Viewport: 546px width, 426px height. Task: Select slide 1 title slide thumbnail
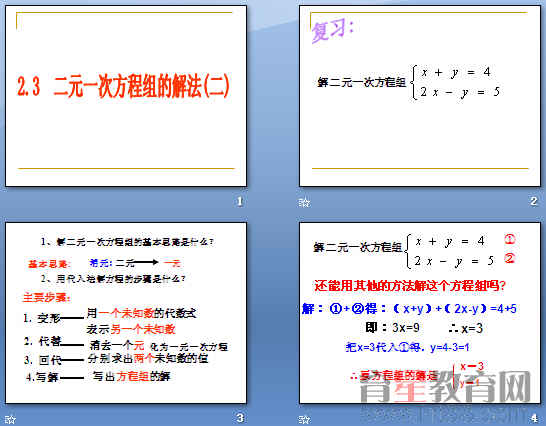click(x=126, y=96)
